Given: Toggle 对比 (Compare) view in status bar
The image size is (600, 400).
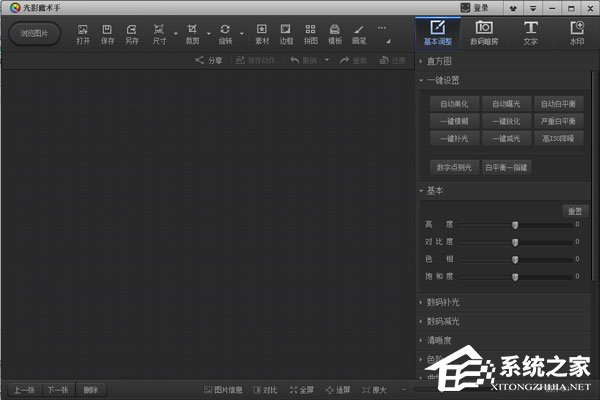Looking at the screenshot, I should tap(265, 389).
